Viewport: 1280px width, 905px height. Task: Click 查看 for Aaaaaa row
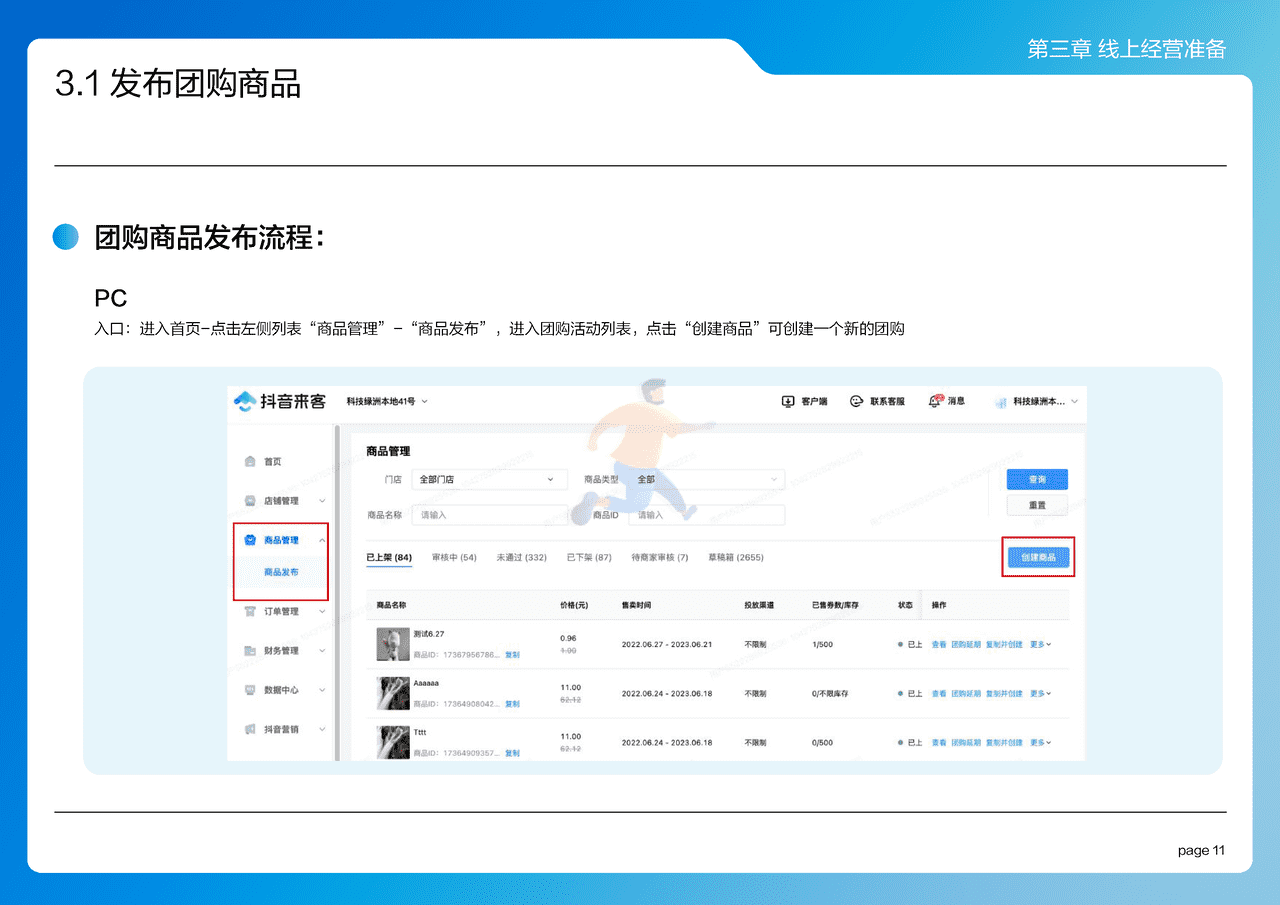[939, 694]
